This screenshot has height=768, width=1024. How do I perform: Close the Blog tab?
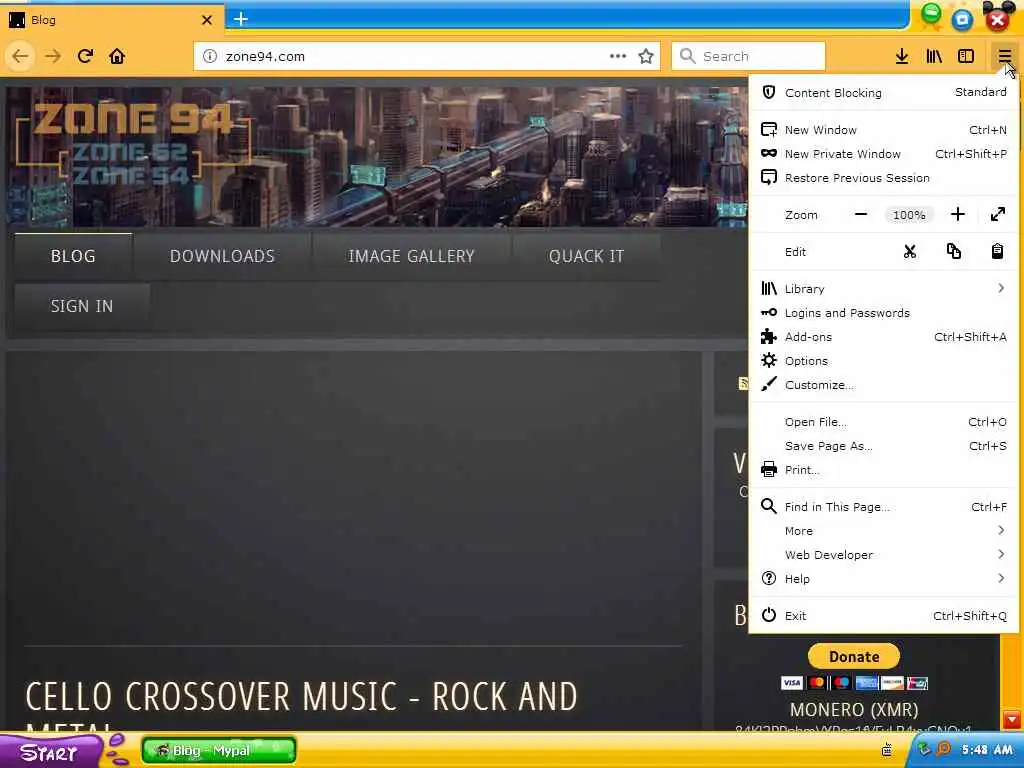(x=207, y=20)
